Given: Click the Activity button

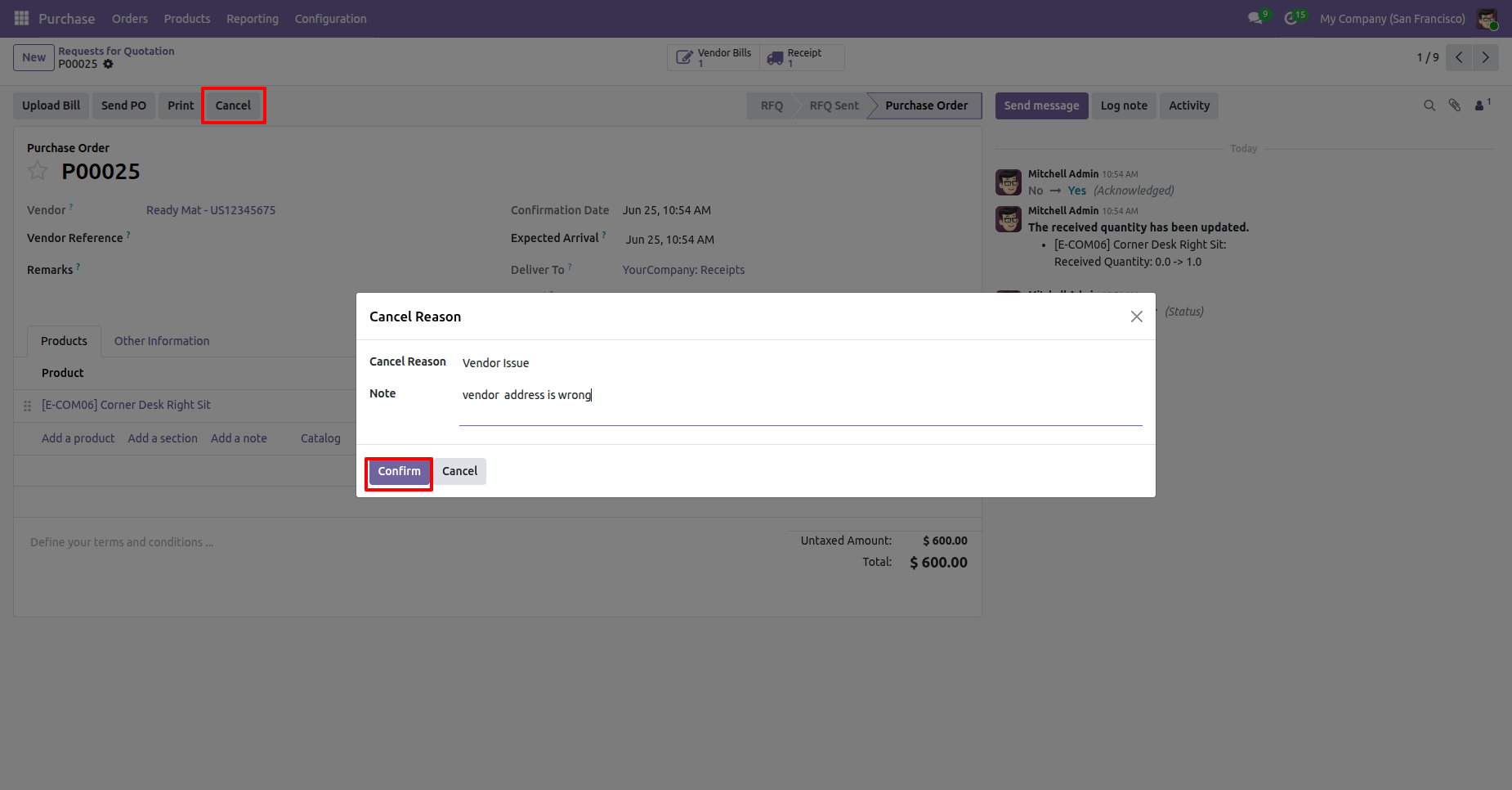Looking at the screenshot, I should coord(1189,105).
